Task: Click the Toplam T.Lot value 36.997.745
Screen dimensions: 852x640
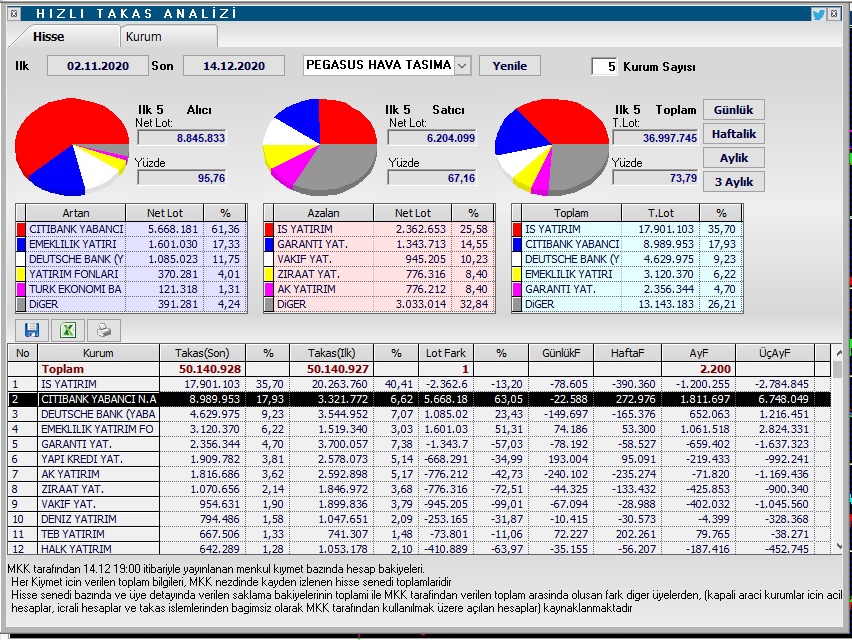Action: tap(655, 138)
